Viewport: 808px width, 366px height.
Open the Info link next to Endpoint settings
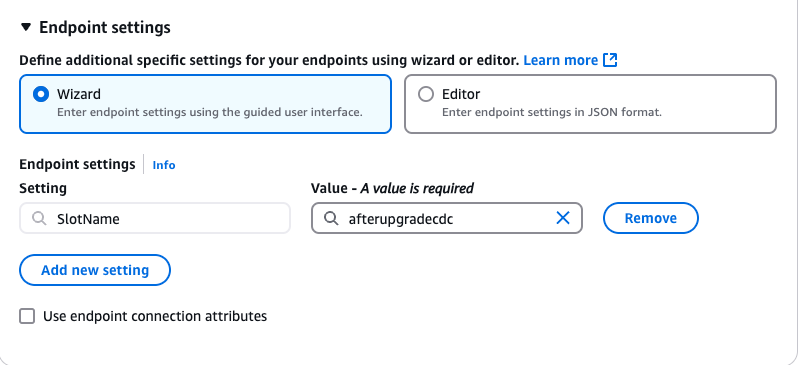click(164, 165)
